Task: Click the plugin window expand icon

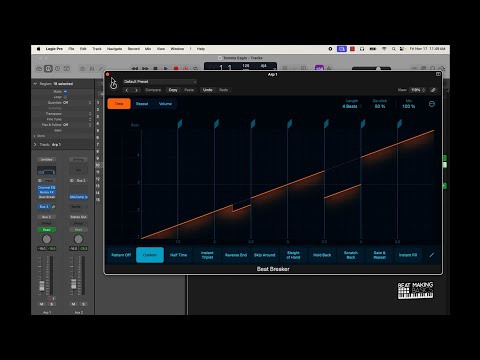Action: [438, 74]
